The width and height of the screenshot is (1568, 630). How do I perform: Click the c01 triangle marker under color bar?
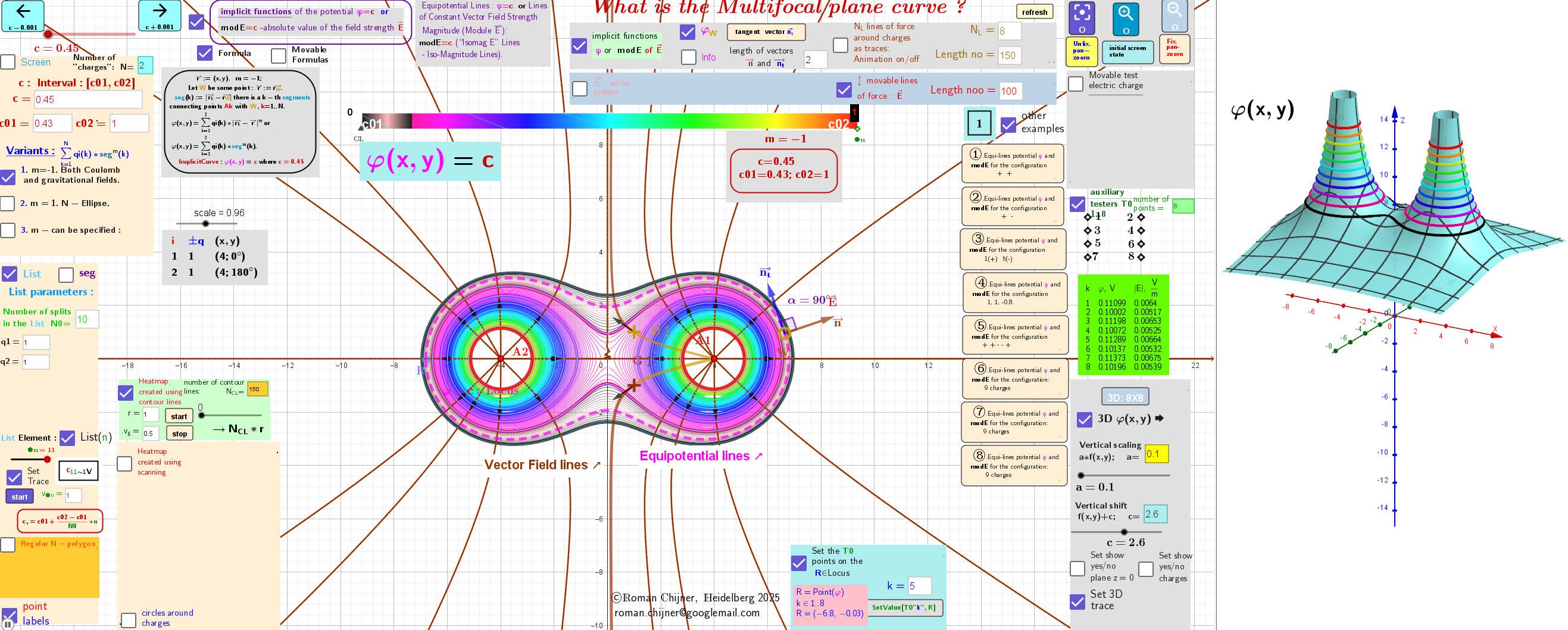tap(361, 128)
